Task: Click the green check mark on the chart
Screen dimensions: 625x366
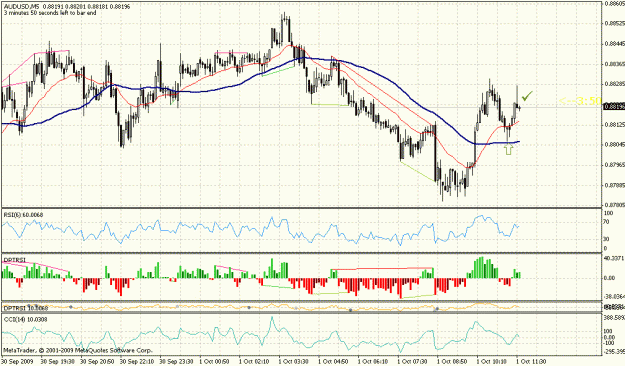Action: [527, 96]
